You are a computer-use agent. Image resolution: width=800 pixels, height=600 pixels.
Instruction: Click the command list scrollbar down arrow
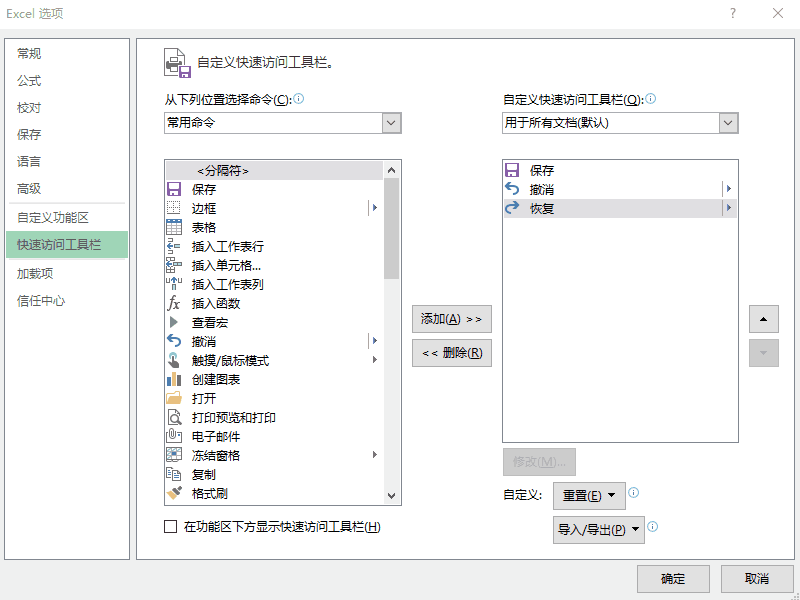click(391, 495)
